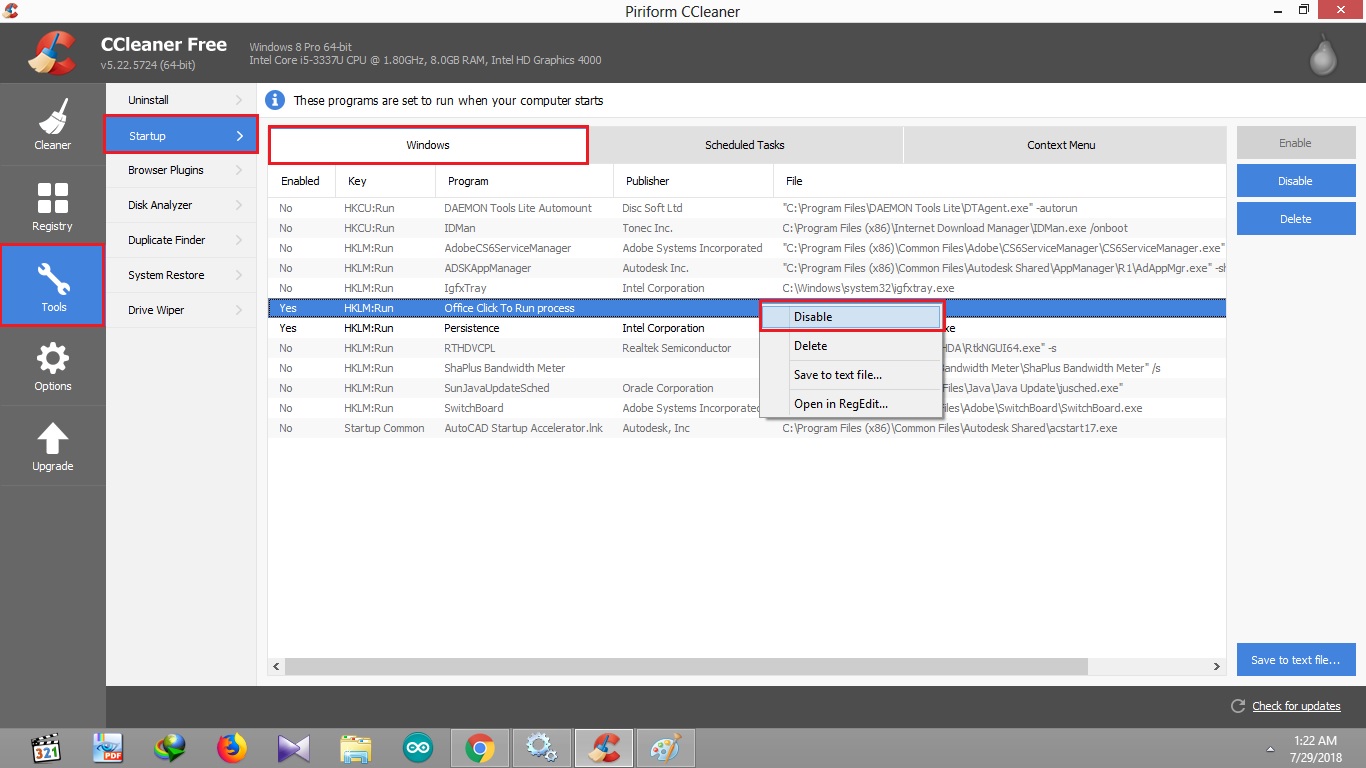1366x768 pixels.
Task: Click the blue Disable button on right
Action: (x=1295, y=181)
